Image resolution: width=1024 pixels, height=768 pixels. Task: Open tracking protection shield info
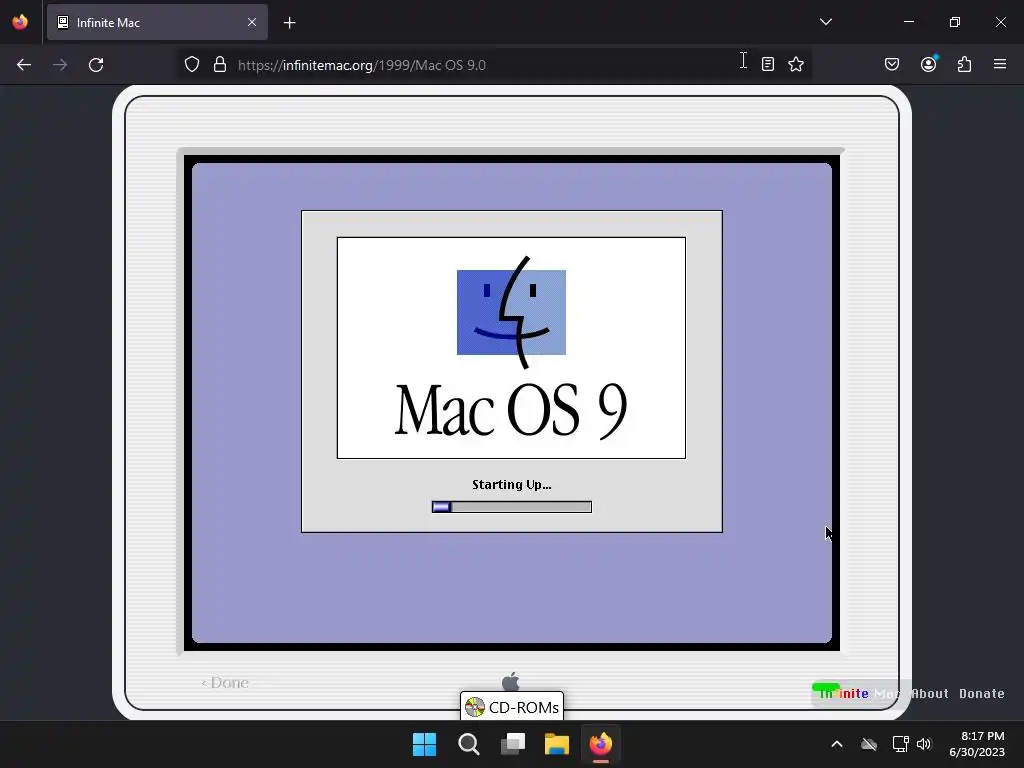[191, 65]
